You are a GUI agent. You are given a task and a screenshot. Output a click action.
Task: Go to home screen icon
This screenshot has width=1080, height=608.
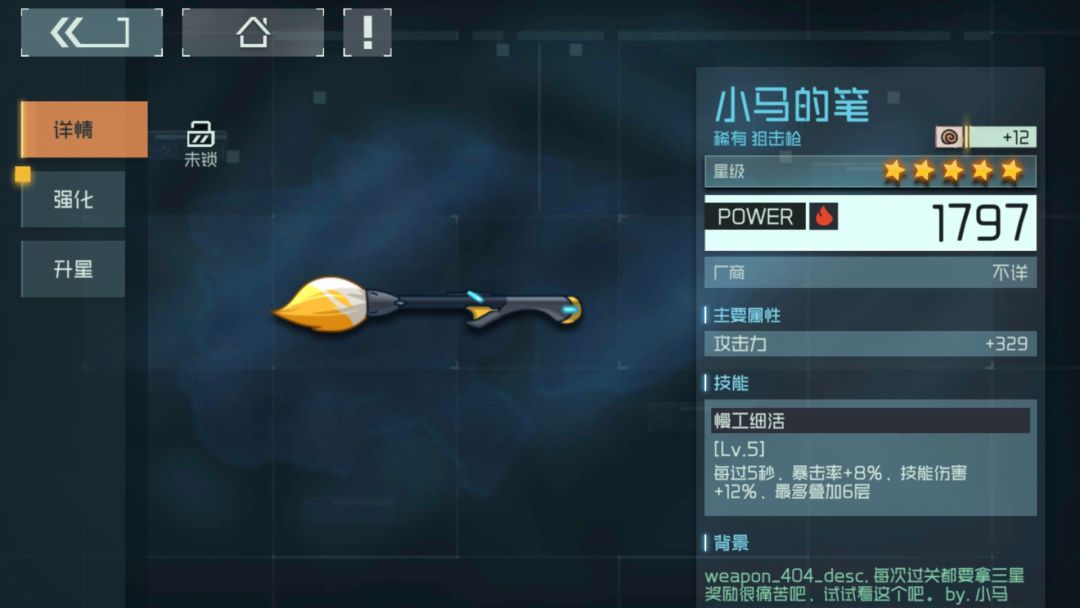pyautogui.click(x=253, y=32)
